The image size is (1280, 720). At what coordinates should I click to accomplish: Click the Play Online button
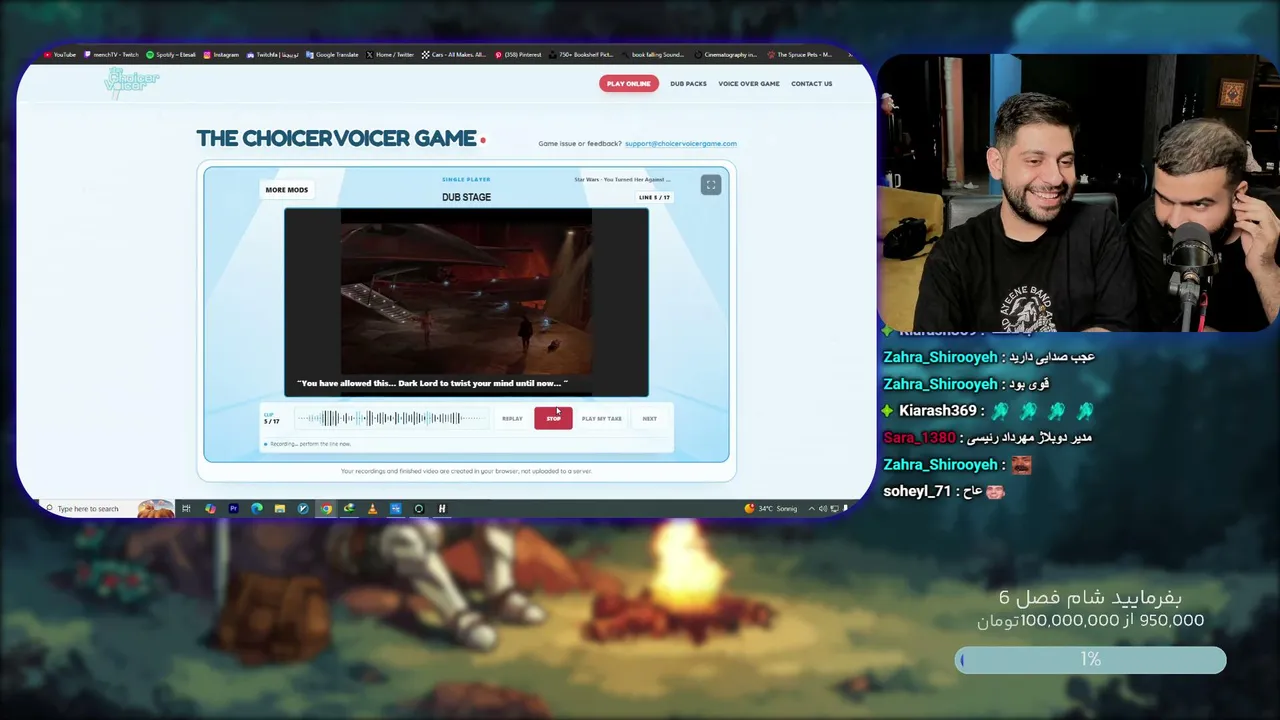(629, 83)
